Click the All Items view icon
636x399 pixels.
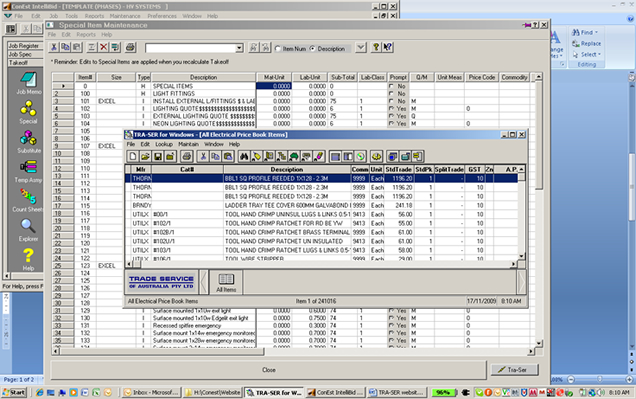(226, 282)
